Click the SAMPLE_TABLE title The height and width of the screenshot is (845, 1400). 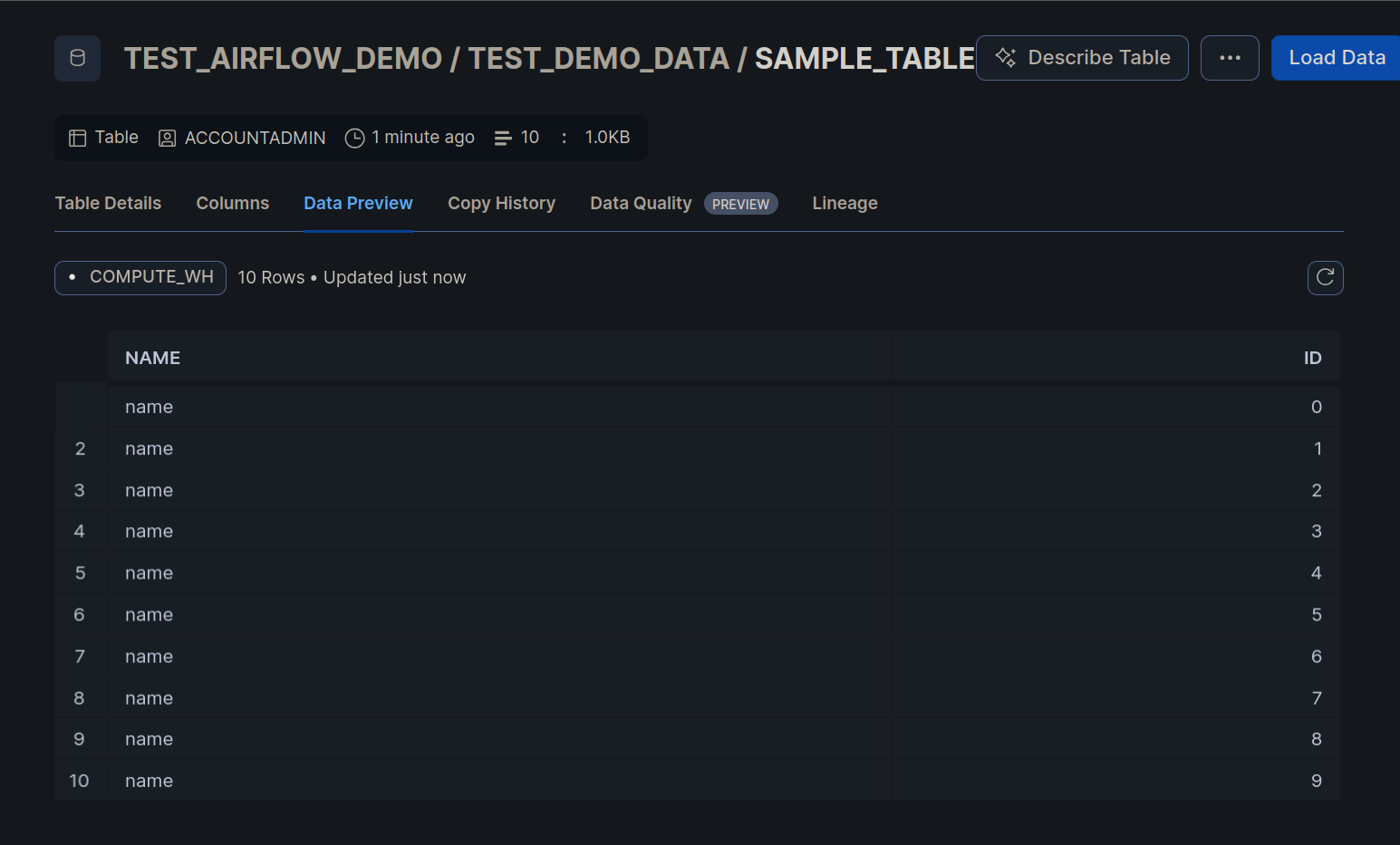point(864,58)
